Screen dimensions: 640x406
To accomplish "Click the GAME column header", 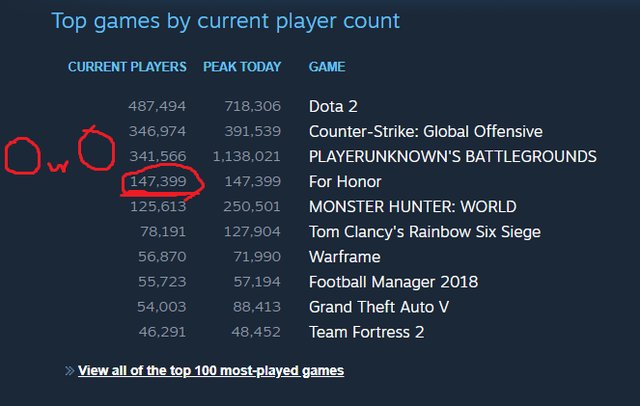I will [x=327, y=67].
